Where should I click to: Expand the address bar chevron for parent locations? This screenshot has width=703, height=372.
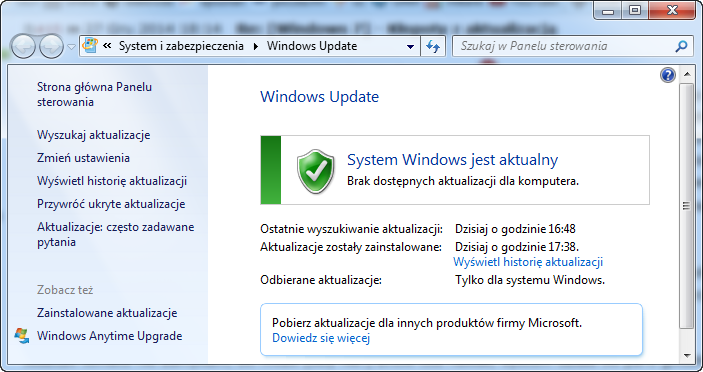pyautogui.click(x=107, y=46)
